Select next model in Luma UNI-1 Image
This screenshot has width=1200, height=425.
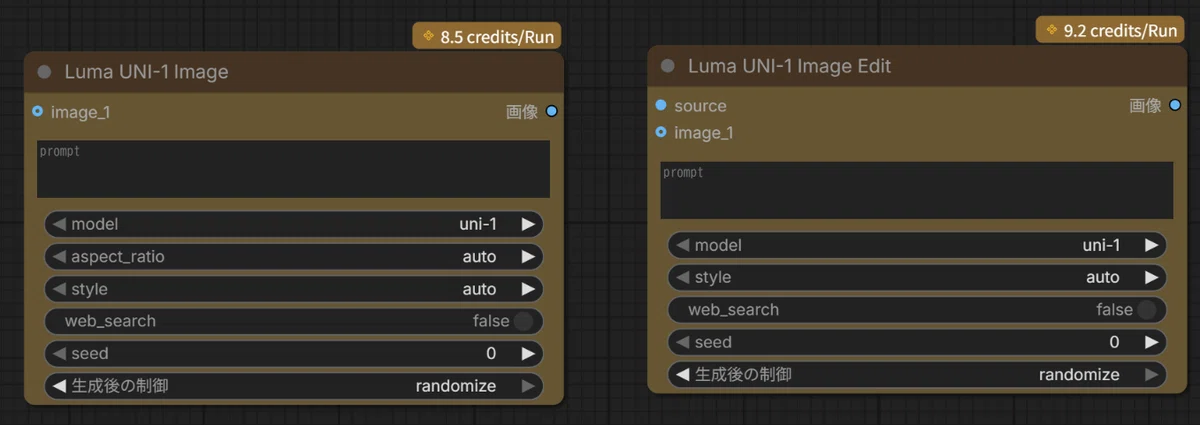(x=528, y=224)
